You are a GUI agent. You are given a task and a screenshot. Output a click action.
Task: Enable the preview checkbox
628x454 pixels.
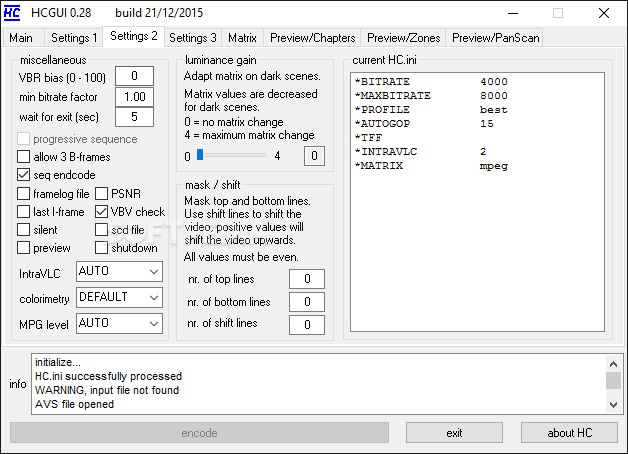click(24, 248)
